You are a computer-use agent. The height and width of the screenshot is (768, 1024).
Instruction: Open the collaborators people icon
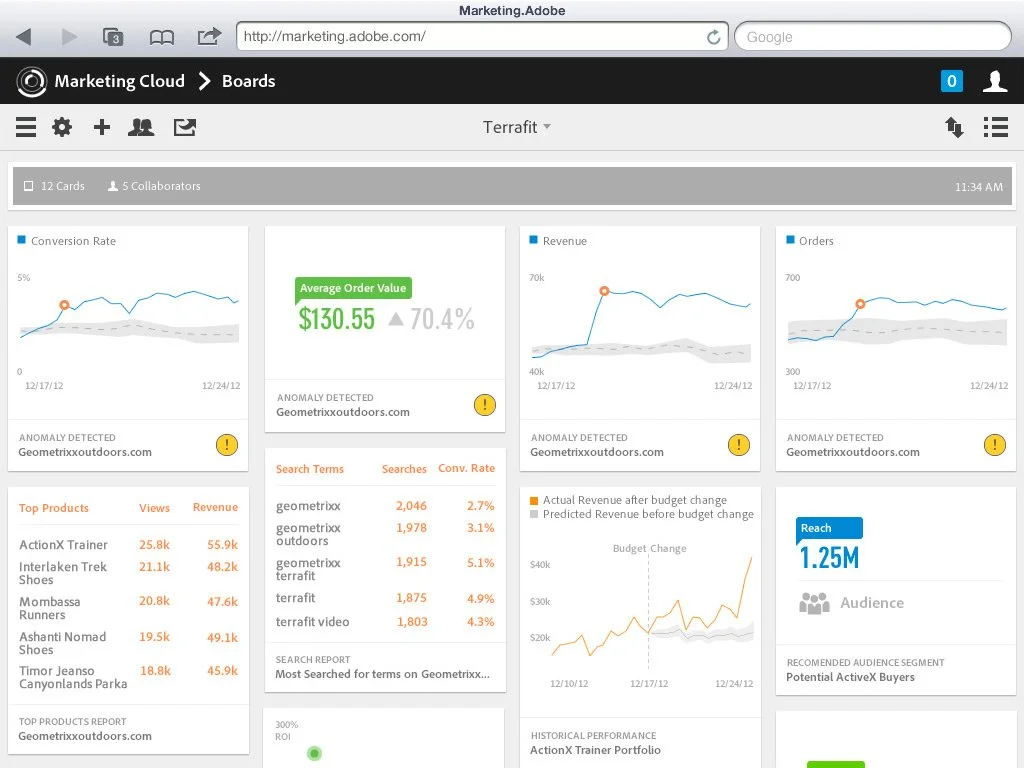click(141, 127)
